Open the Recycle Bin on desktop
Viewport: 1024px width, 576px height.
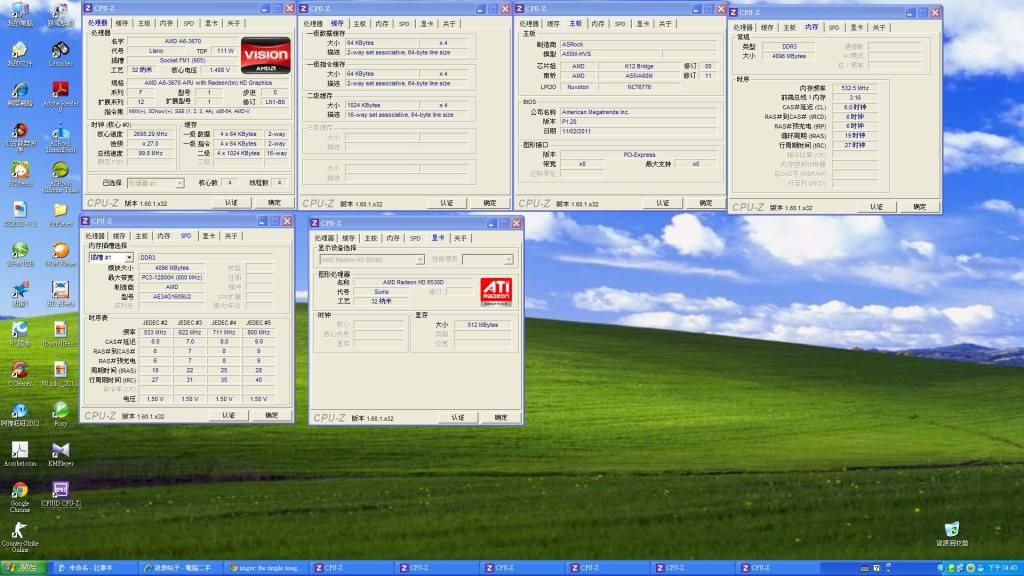(951, 530)
